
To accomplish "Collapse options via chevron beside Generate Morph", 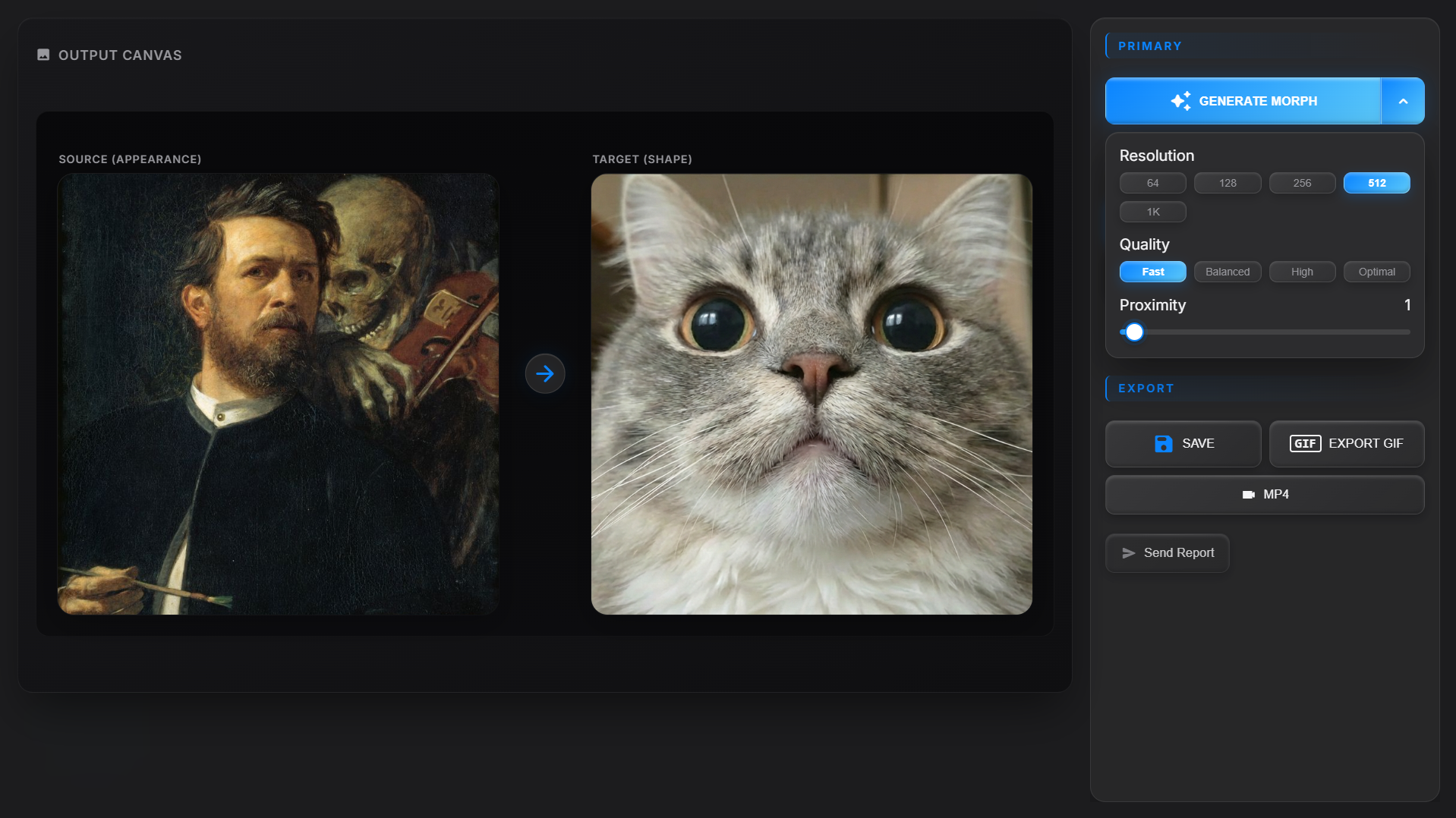I will [1403, 101].
